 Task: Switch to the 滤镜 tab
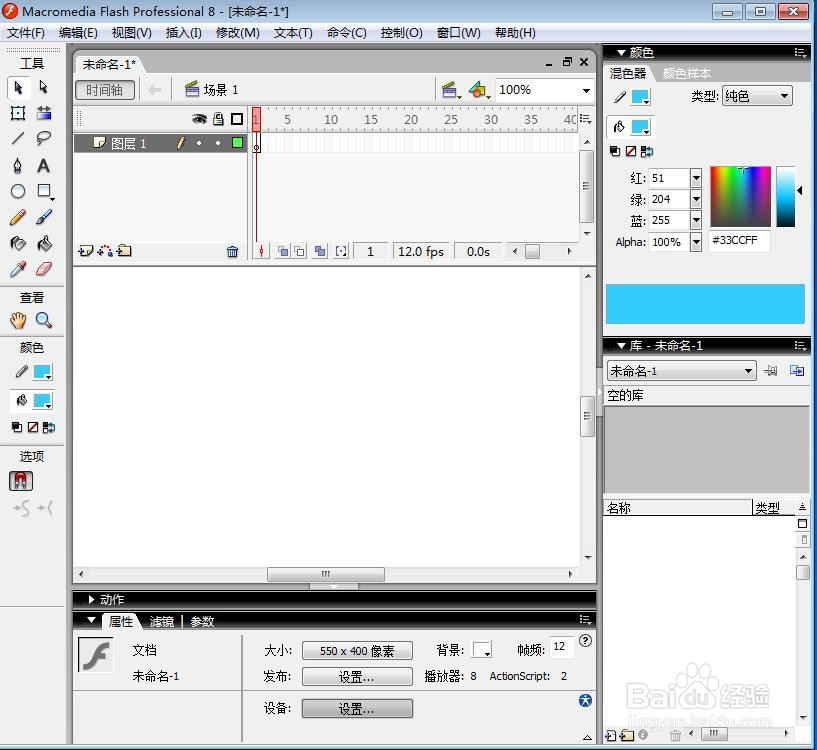click(162, 621)
